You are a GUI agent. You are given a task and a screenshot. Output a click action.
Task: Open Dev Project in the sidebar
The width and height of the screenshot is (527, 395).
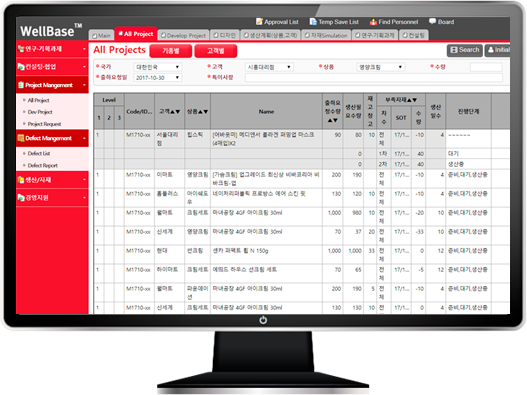coord(40,112)
